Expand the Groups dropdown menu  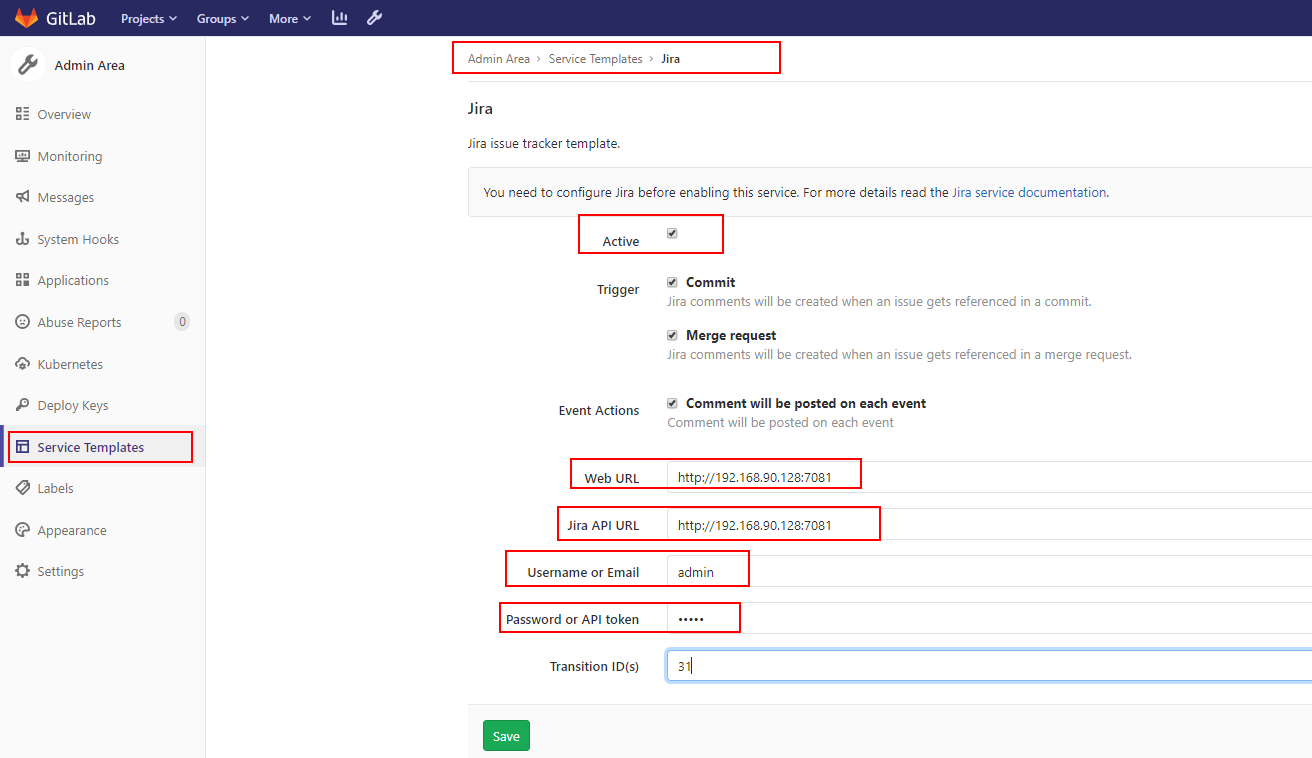(x=223, y=18)
